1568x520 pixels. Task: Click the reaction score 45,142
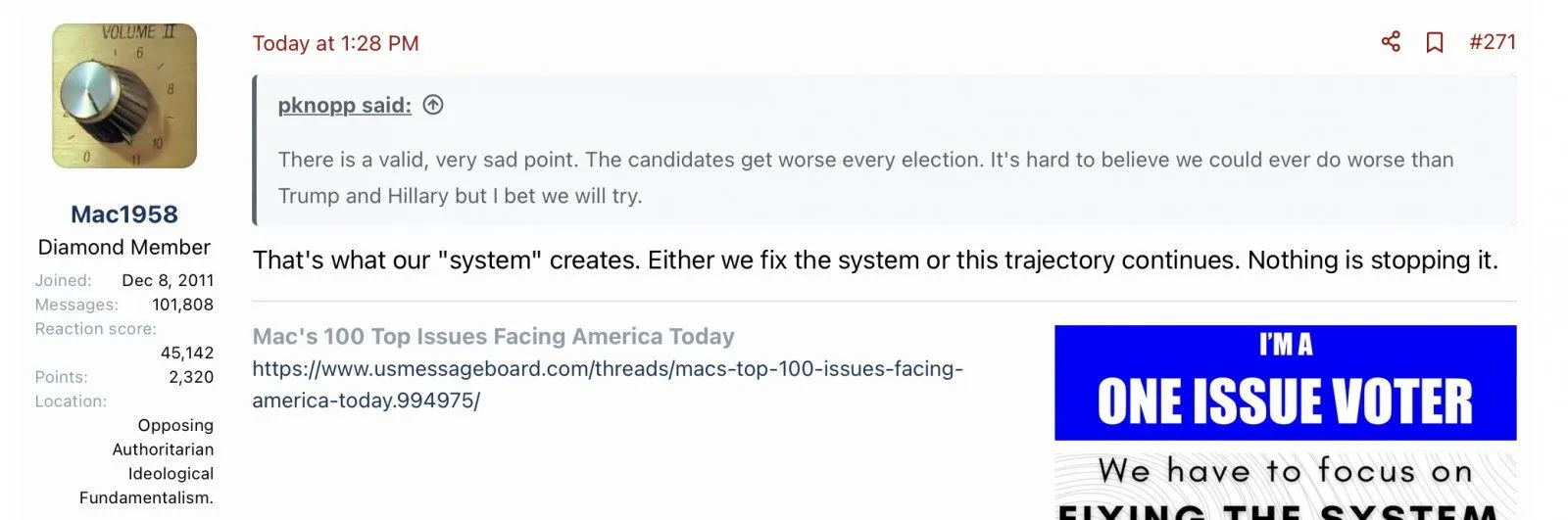click(186, 353)
